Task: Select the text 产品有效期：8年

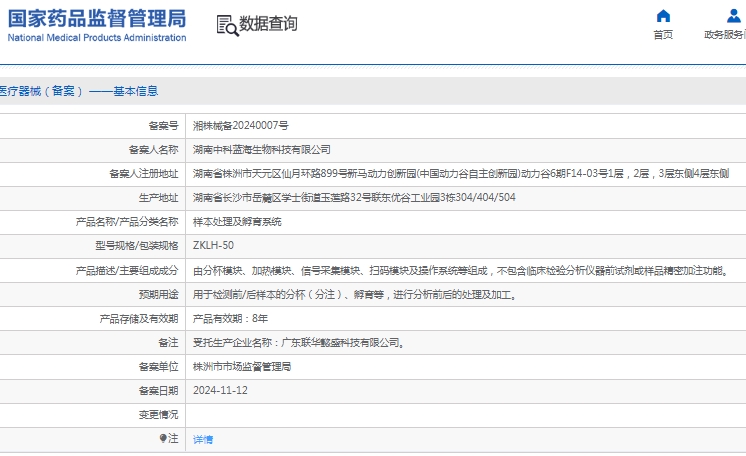Action: (230, 318)
